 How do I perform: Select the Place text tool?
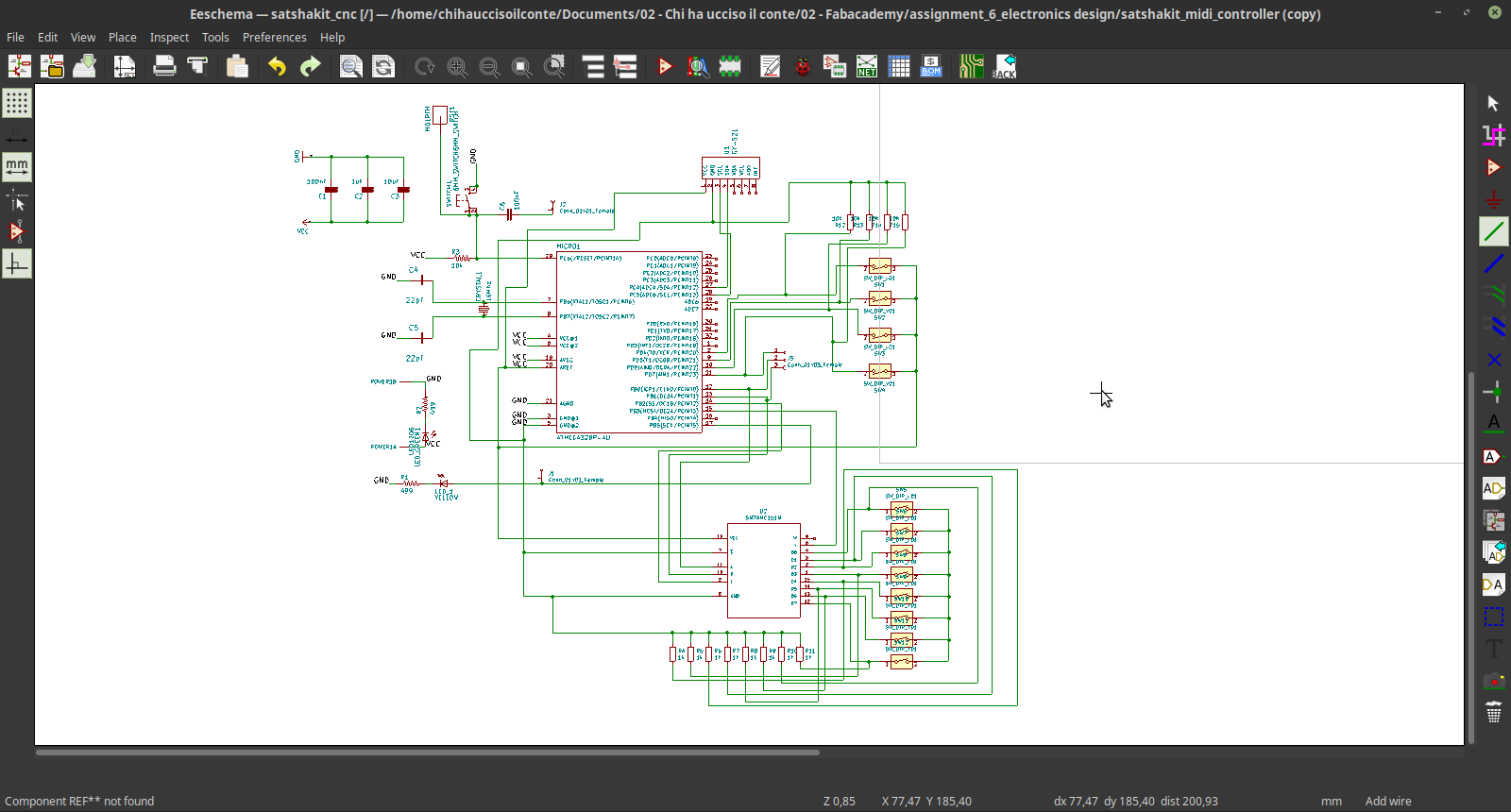click(1493, 649)
